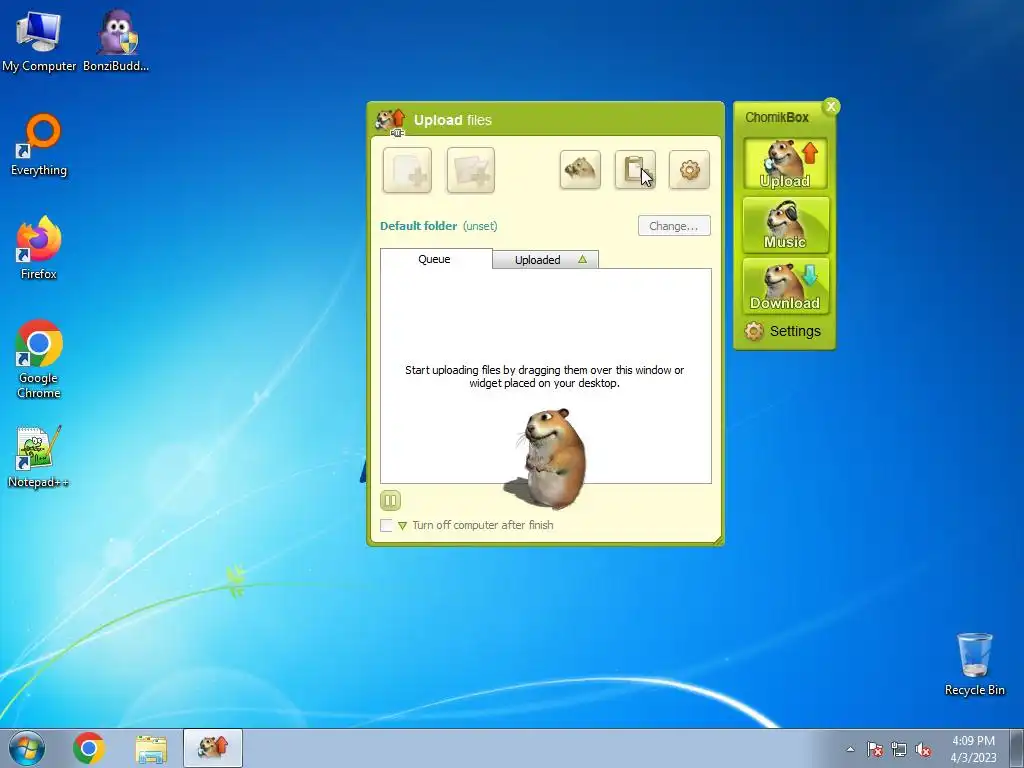Open upload settings gear in toolbar
1024x768 pixels.
[x=690, y=170]
